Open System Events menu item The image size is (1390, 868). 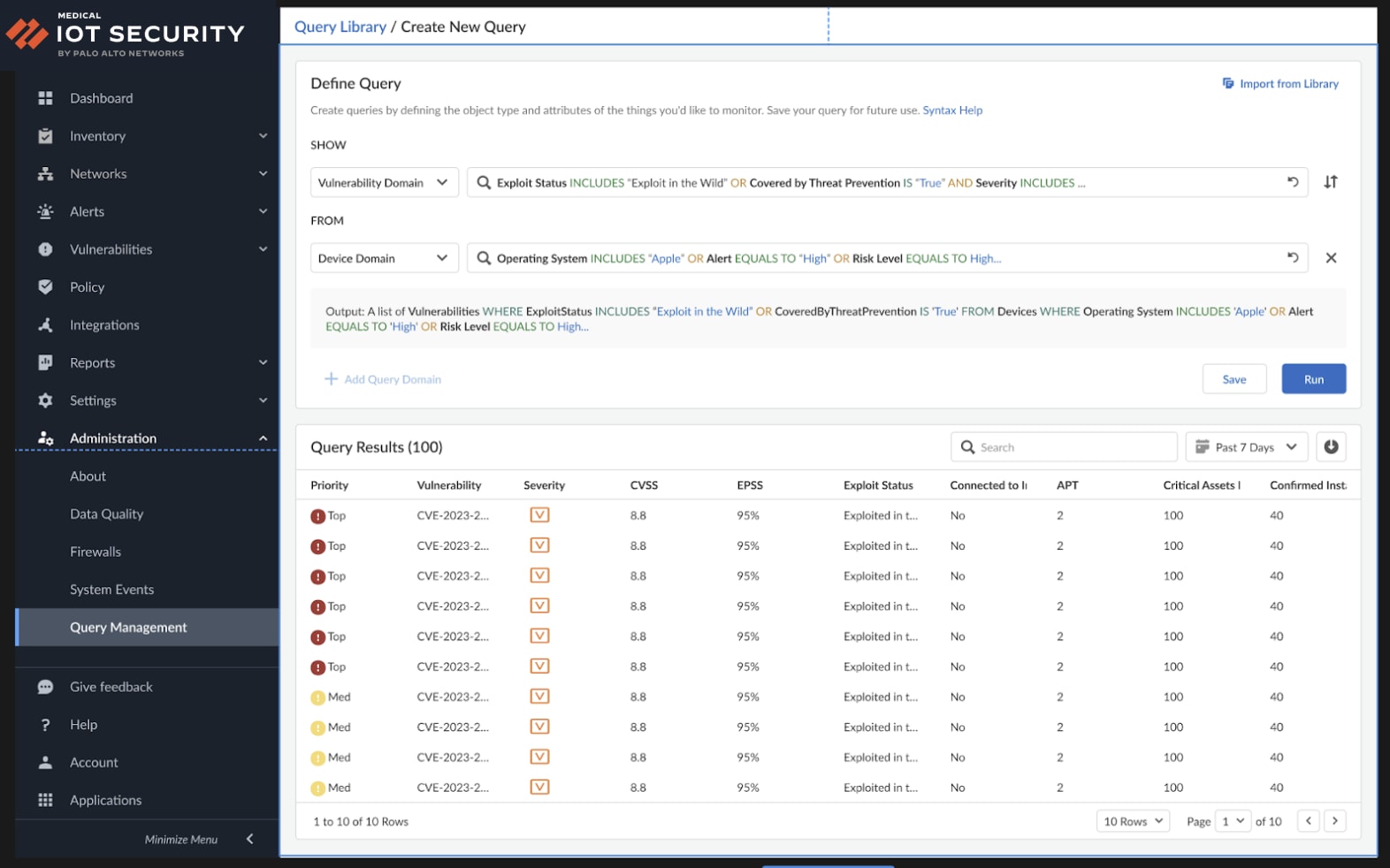pyautogui.click(x=111, y=590)
